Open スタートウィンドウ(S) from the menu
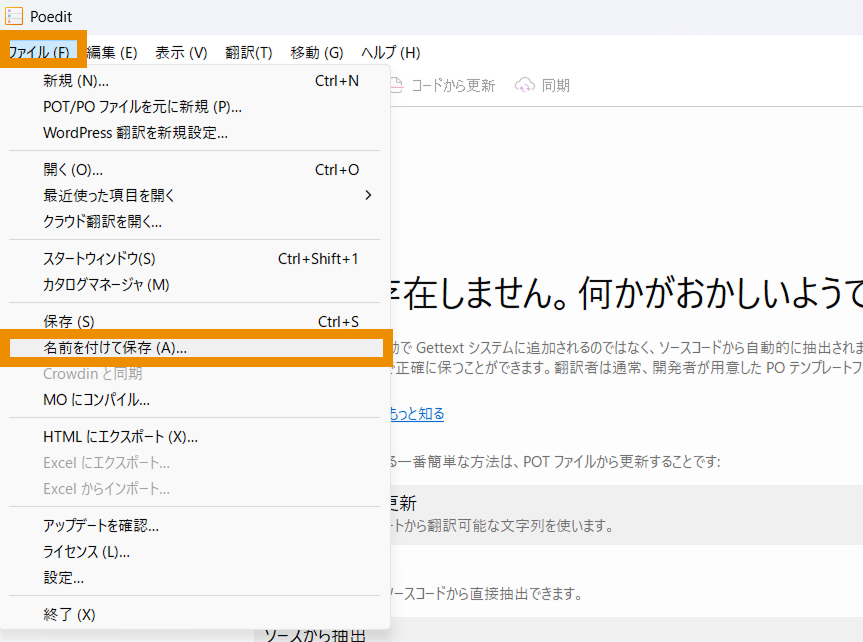The width and height of the screenshot is (863, 642). pyautogui.click(x=99, y=259)
